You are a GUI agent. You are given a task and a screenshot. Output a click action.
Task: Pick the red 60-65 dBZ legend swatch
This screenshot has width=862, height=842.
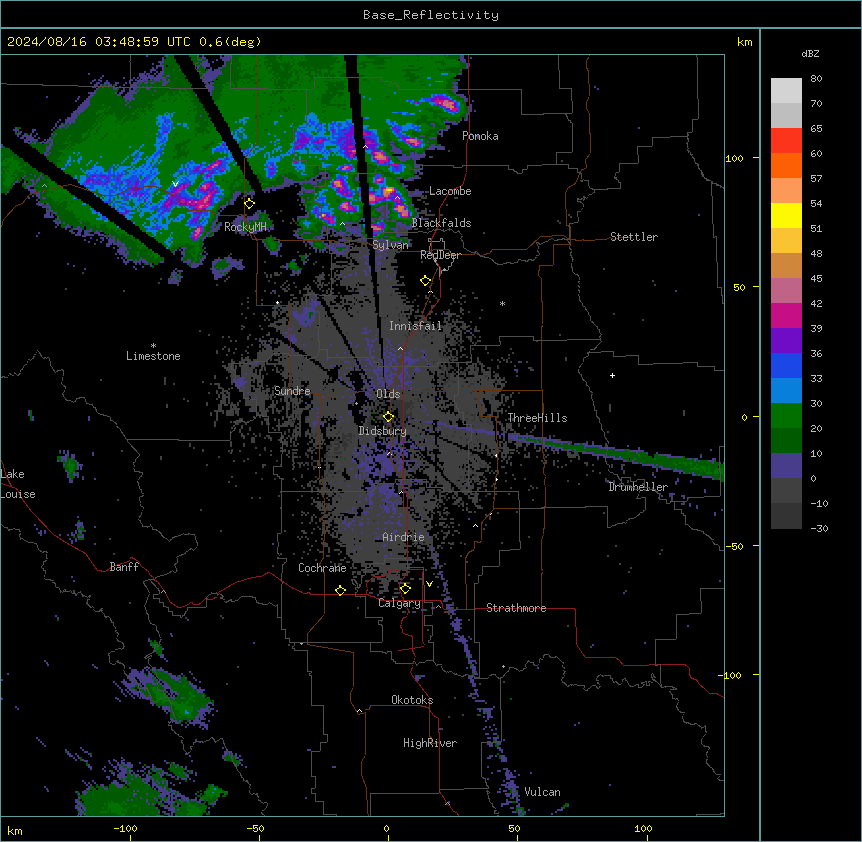pos(786,140)
